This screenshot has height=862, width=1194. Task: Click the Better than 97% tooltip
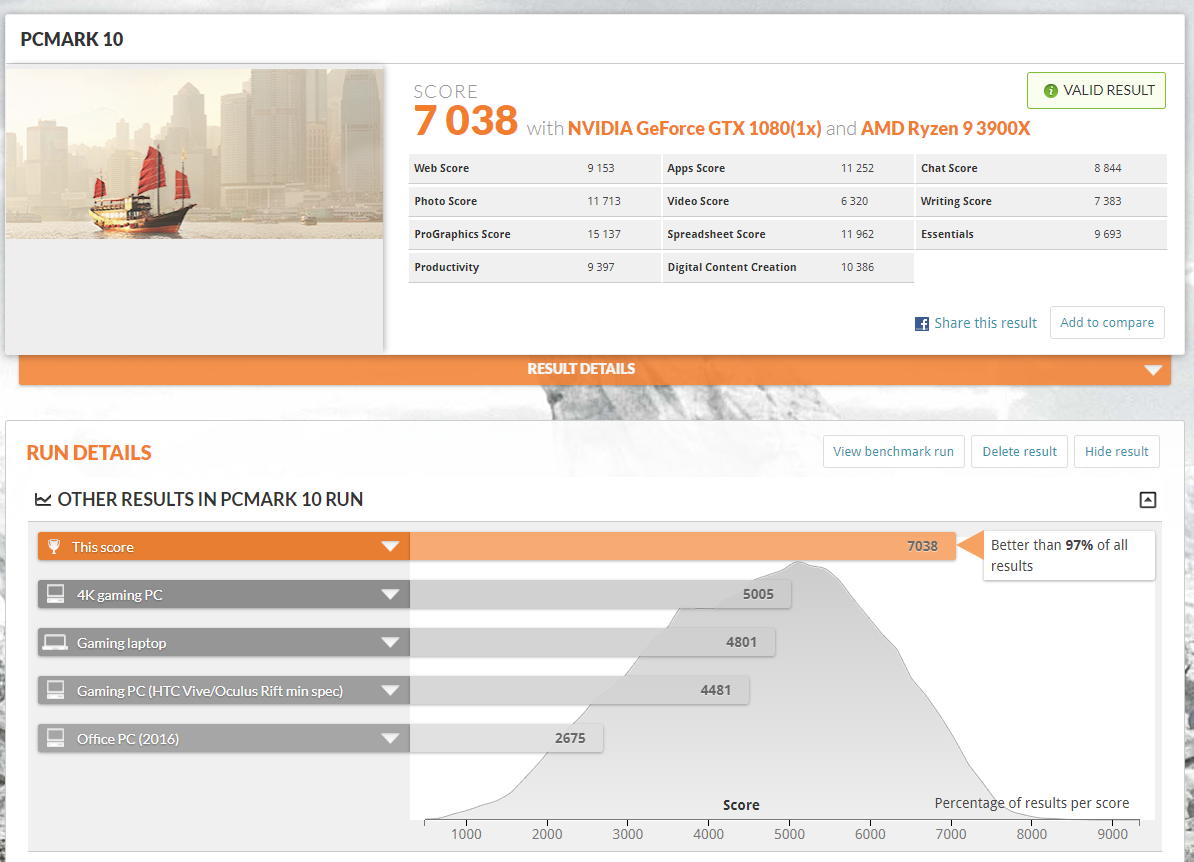coord(1069,556)
